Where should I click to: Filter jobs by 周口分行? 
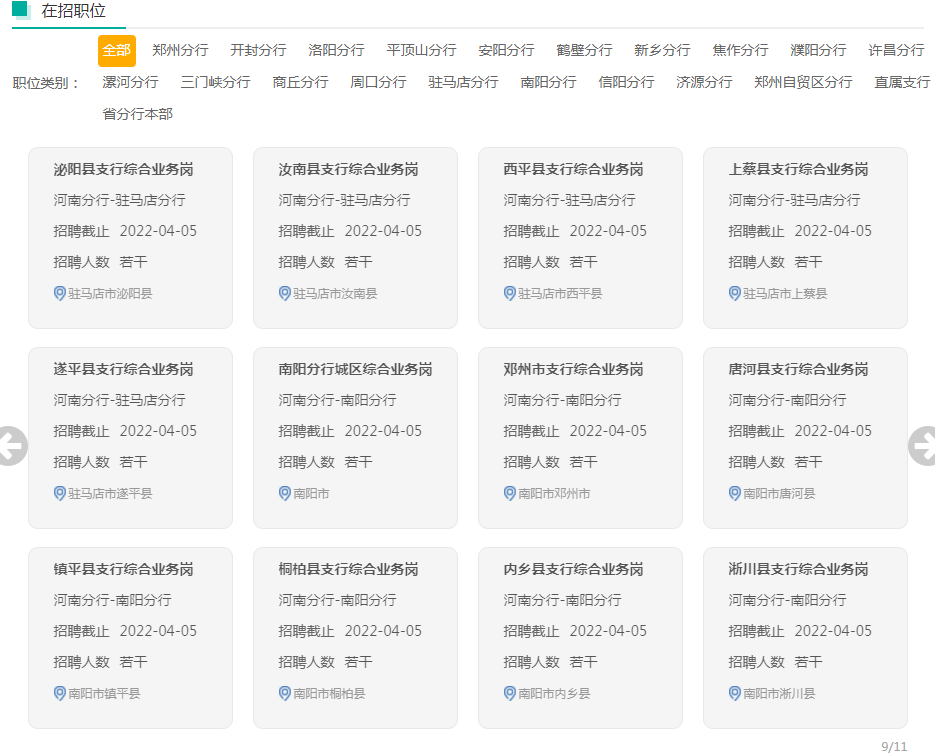(x=378, y=82)
